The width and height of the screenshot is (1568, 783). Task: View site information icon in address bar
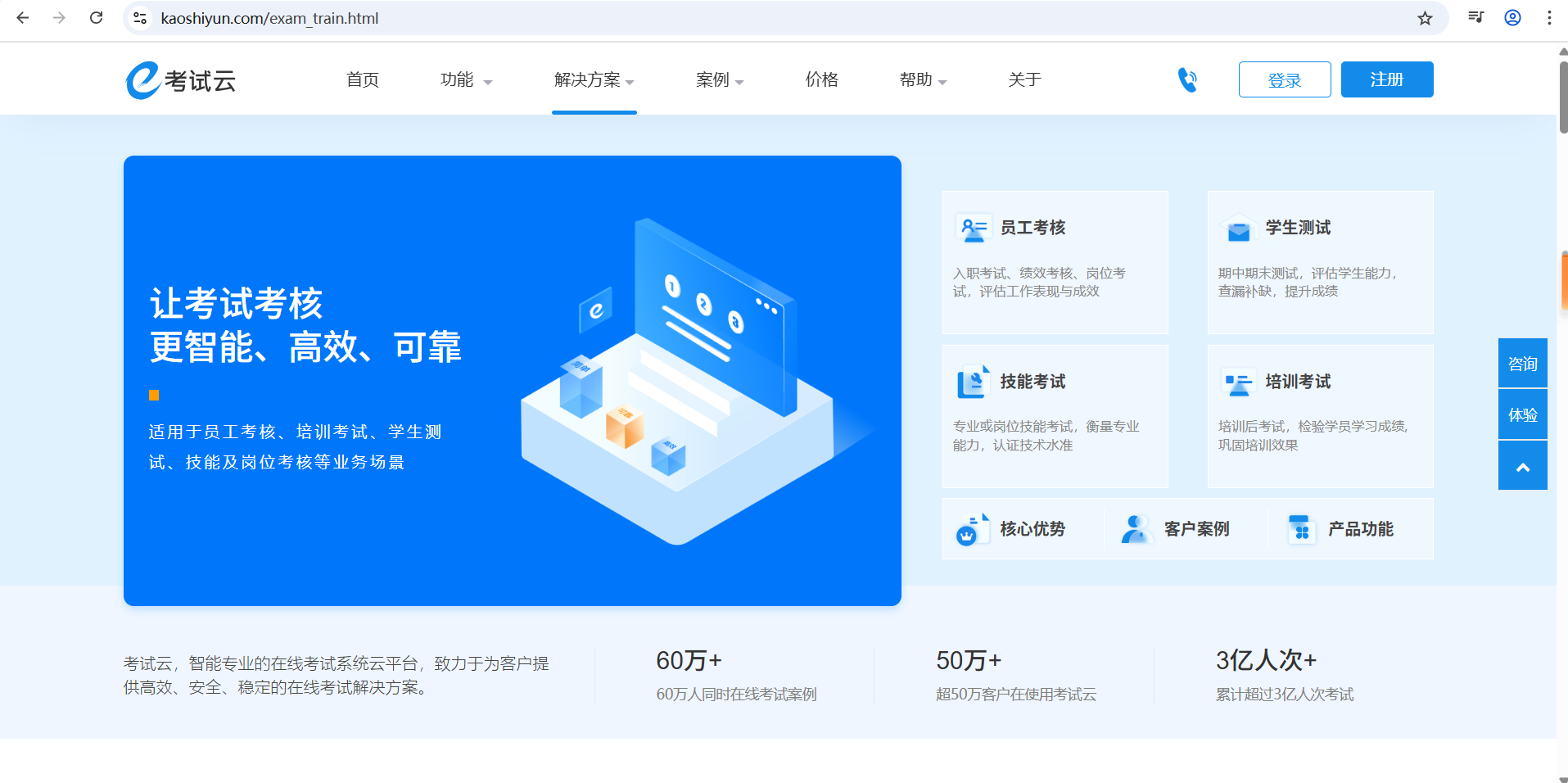tap(140, 18)
